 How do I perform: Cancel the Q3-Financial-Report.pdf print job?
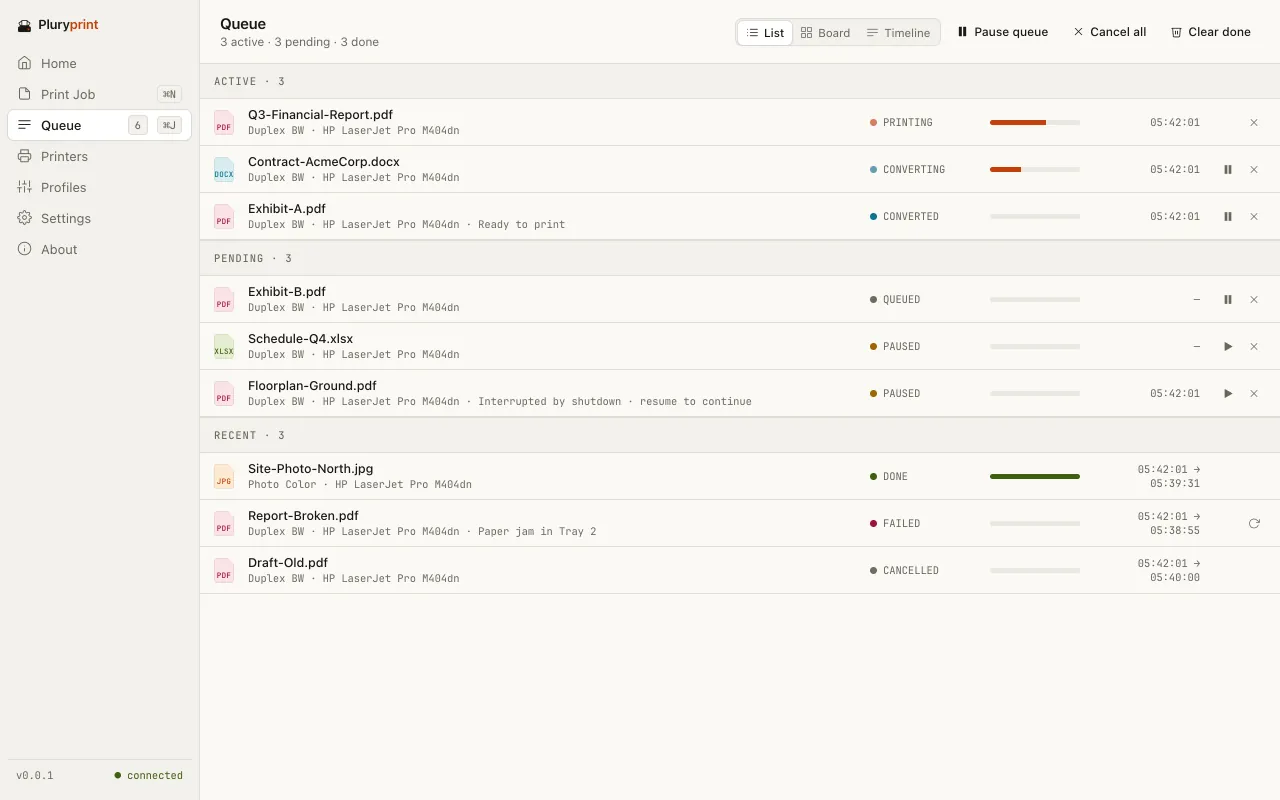[x=1254, y=122]
